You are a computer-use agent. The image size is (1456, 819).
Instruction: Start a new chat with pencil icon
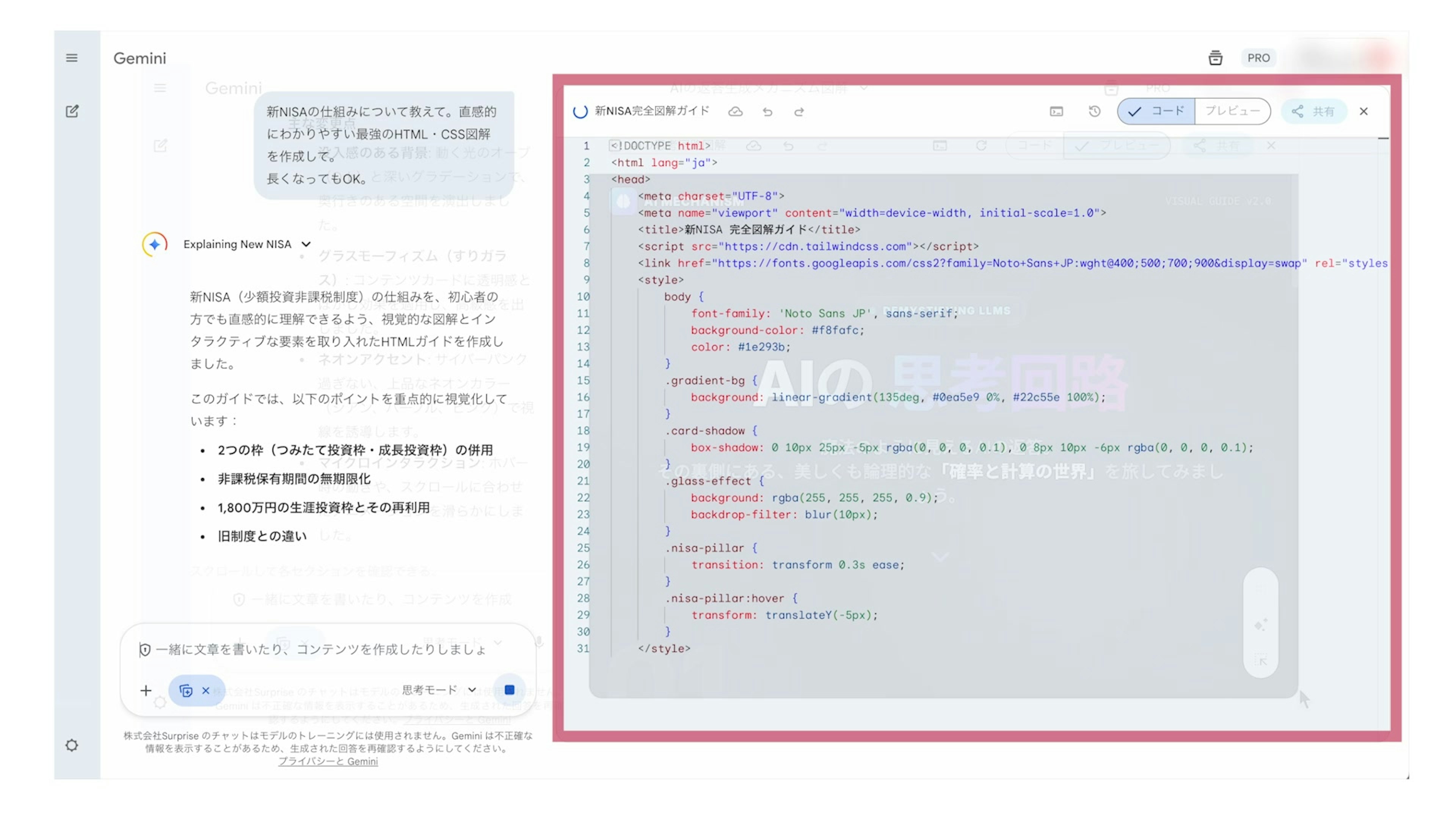coord(72,111)
